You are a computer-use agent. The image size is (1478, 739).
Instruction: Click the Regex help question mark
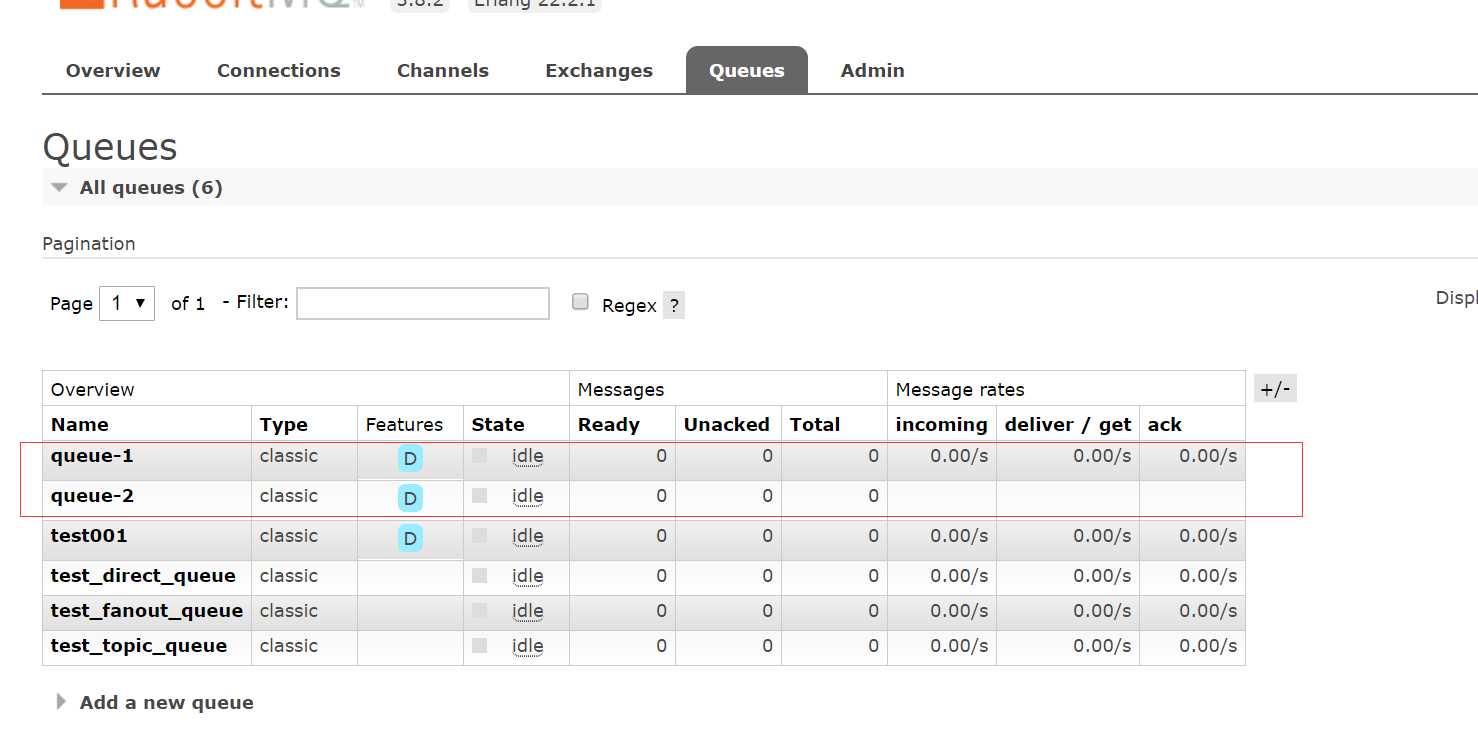coord(674,306)
